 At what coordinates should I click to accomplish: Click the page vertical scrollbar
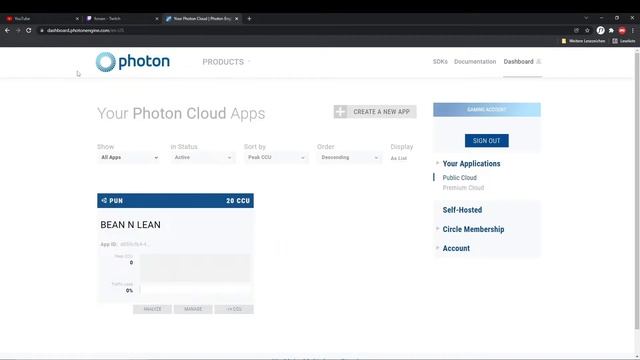tap(637, 190)
